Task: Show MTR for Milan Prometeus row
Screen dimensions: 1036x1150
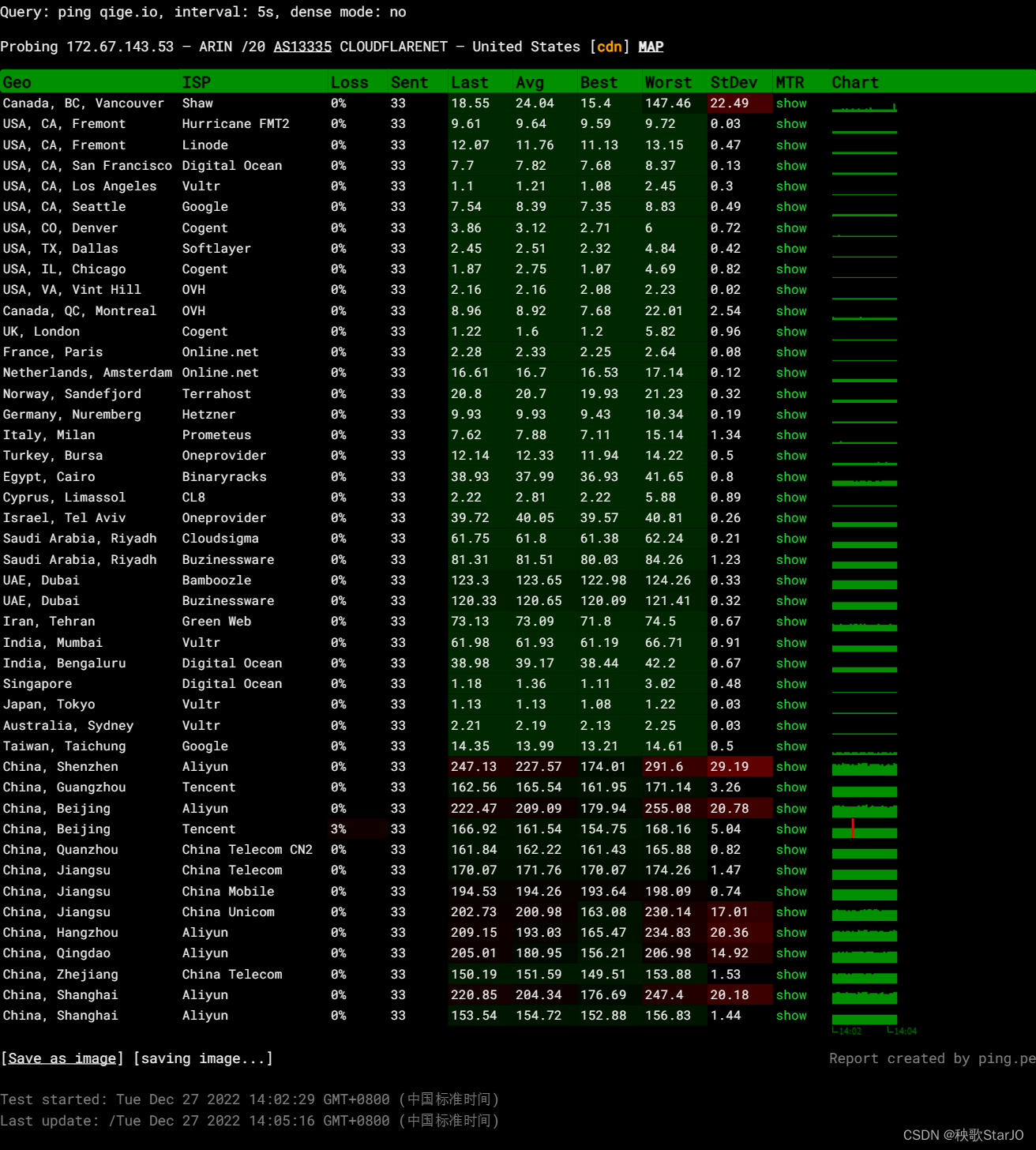Action: click(x=791, y=435)
